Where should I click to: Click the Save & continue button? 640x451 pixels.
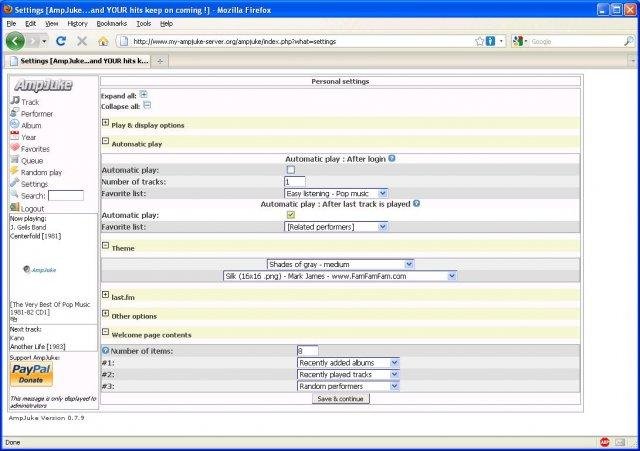341,398
